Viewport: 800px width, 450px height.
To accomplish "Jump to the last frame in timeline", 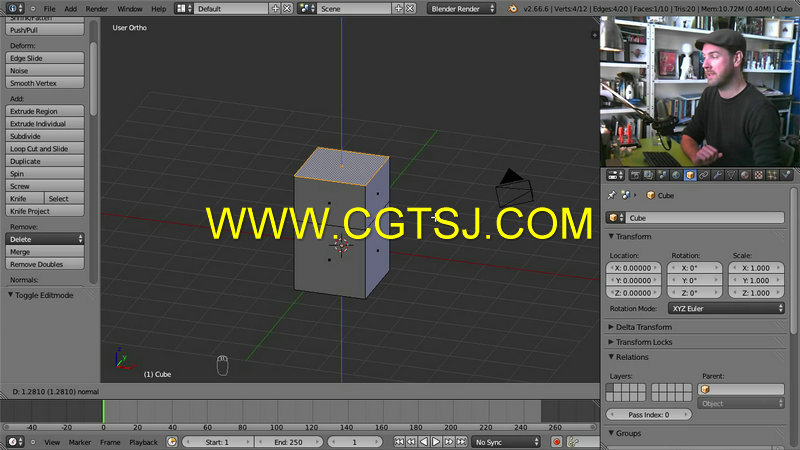I will point(461,442).
